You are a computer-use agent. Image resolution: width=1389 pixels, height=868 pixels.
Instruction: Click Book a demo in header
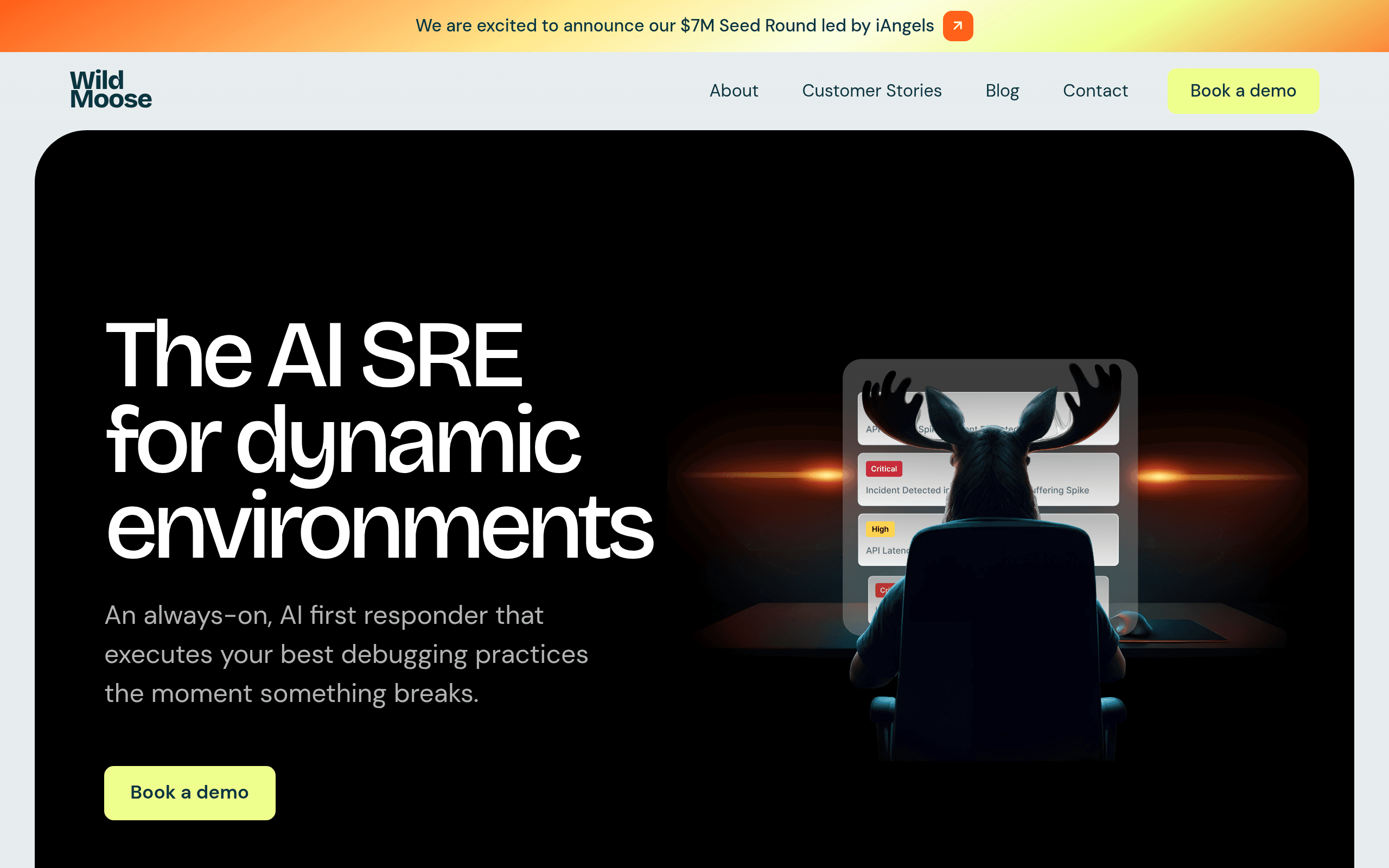point(1243,91)
